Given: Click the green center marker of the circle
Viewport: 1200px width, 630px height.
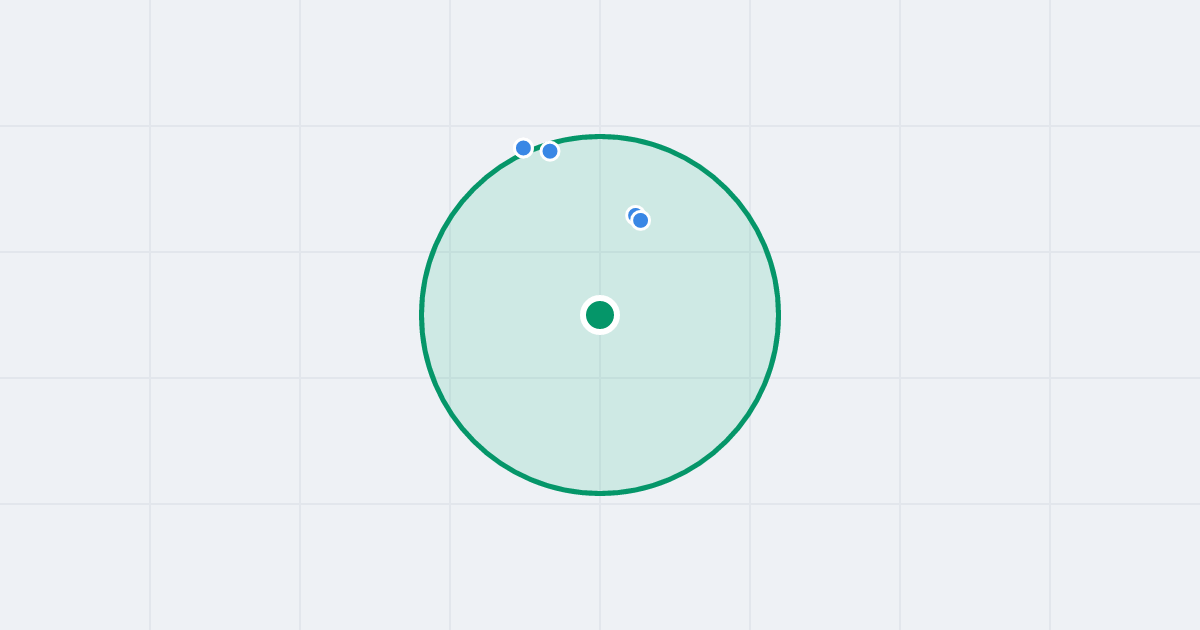Looking at the screenshot, I should click(600, 315).
